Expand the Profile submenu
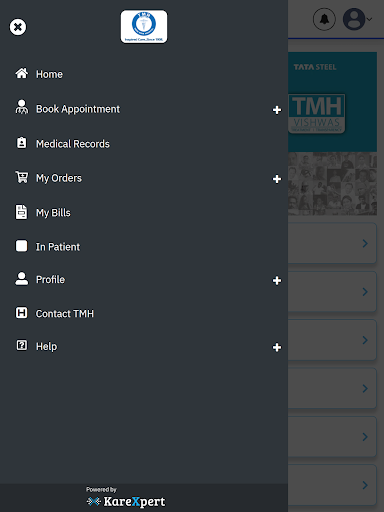The height and width of the screenshot is (512, 384). click(x=277, y=281)
